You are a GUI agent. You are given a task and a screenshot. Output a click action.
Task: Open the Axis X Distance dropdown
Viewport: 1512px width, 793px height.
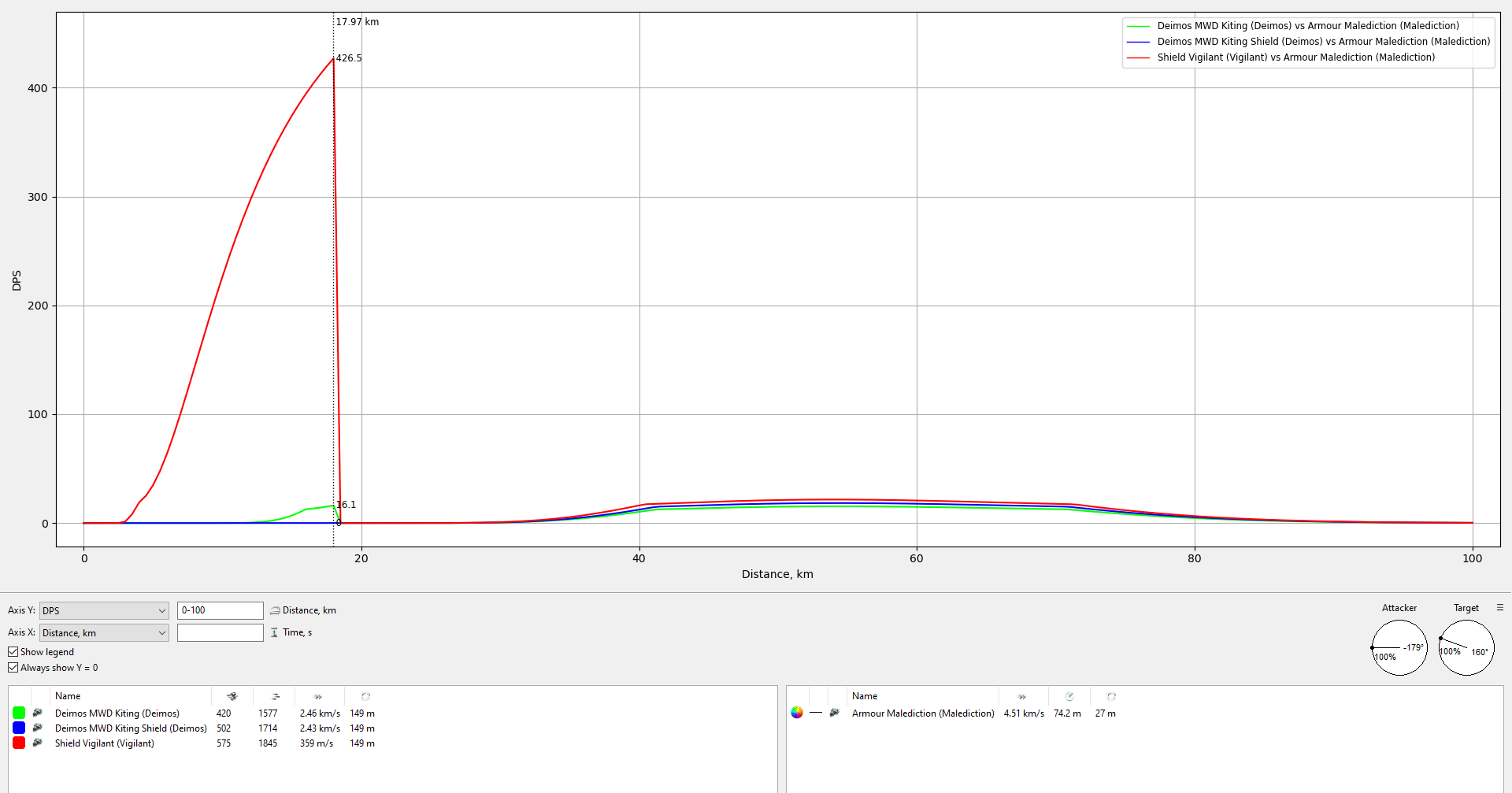[104, 632]
